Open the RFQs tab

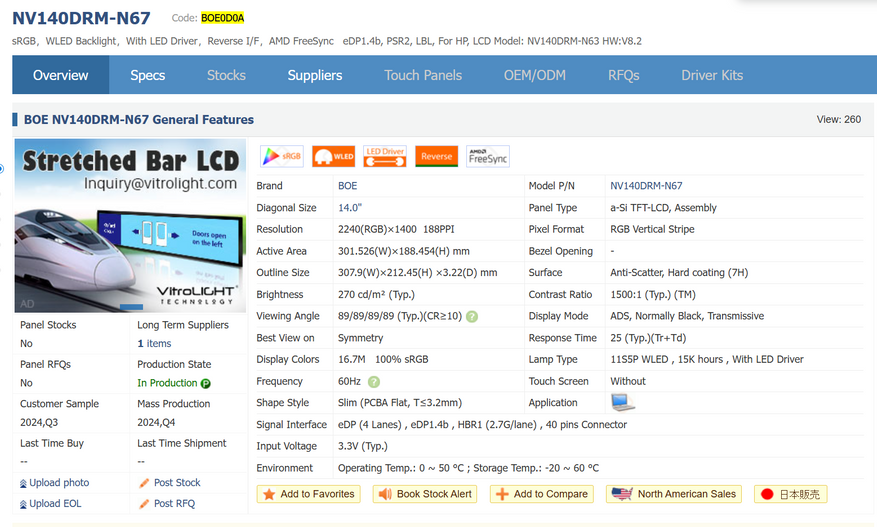(624, 75)
